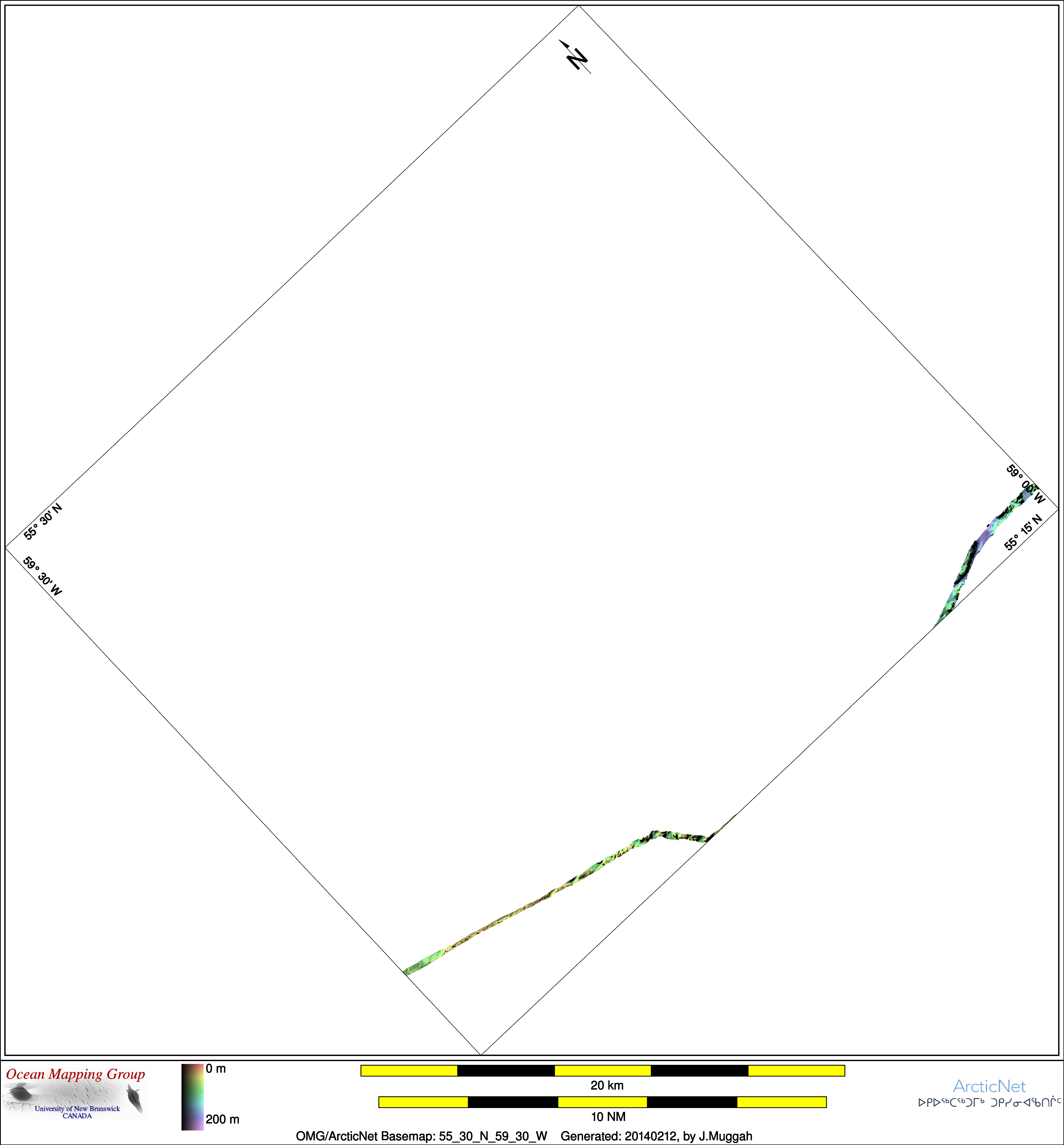This screenshot has width=1064, height=1145.
Task: Click the 10 NM scale bar
Action: coord(602,1102)
